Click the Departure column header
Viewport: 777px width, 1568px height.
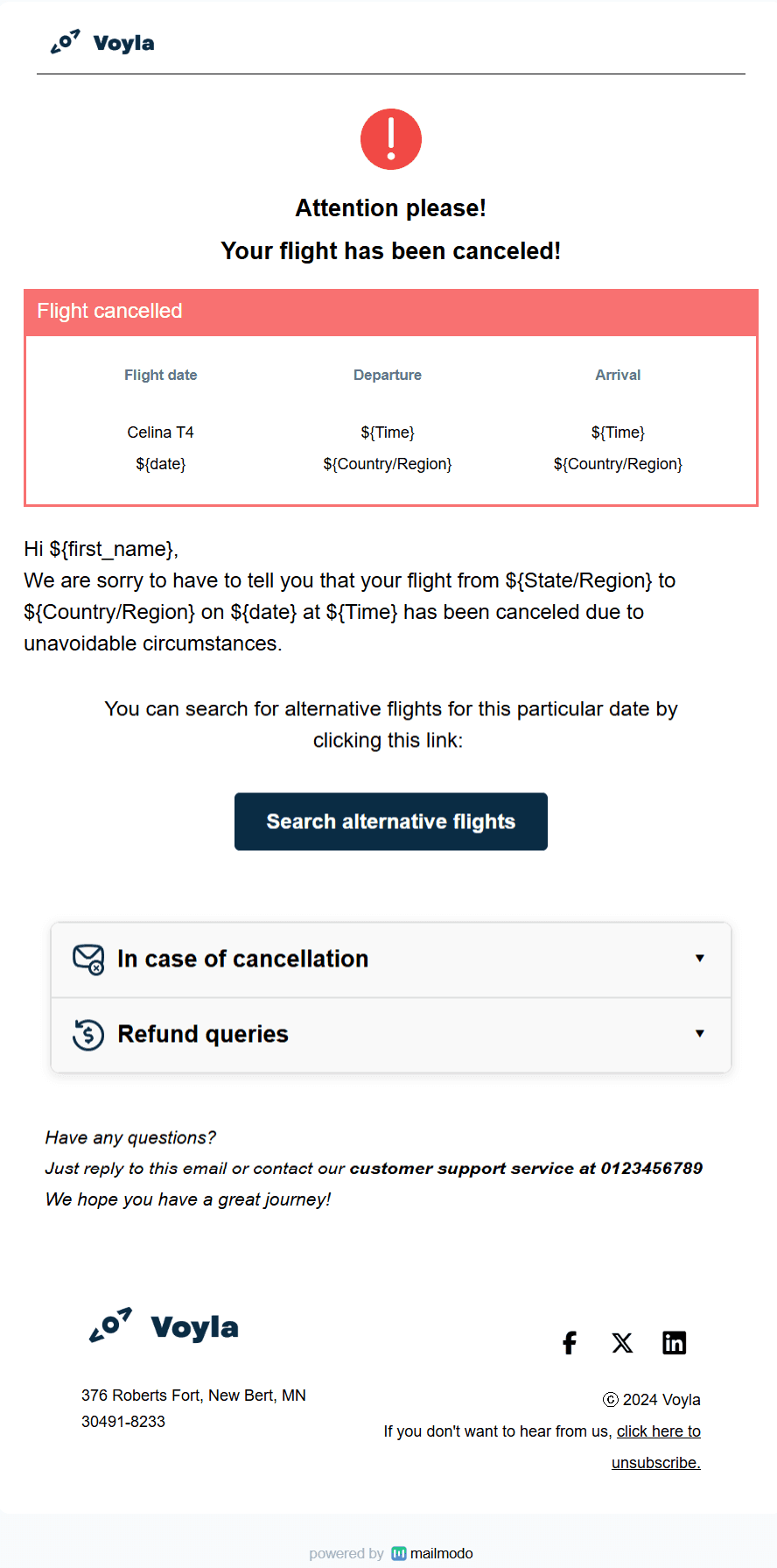point(388,375)
